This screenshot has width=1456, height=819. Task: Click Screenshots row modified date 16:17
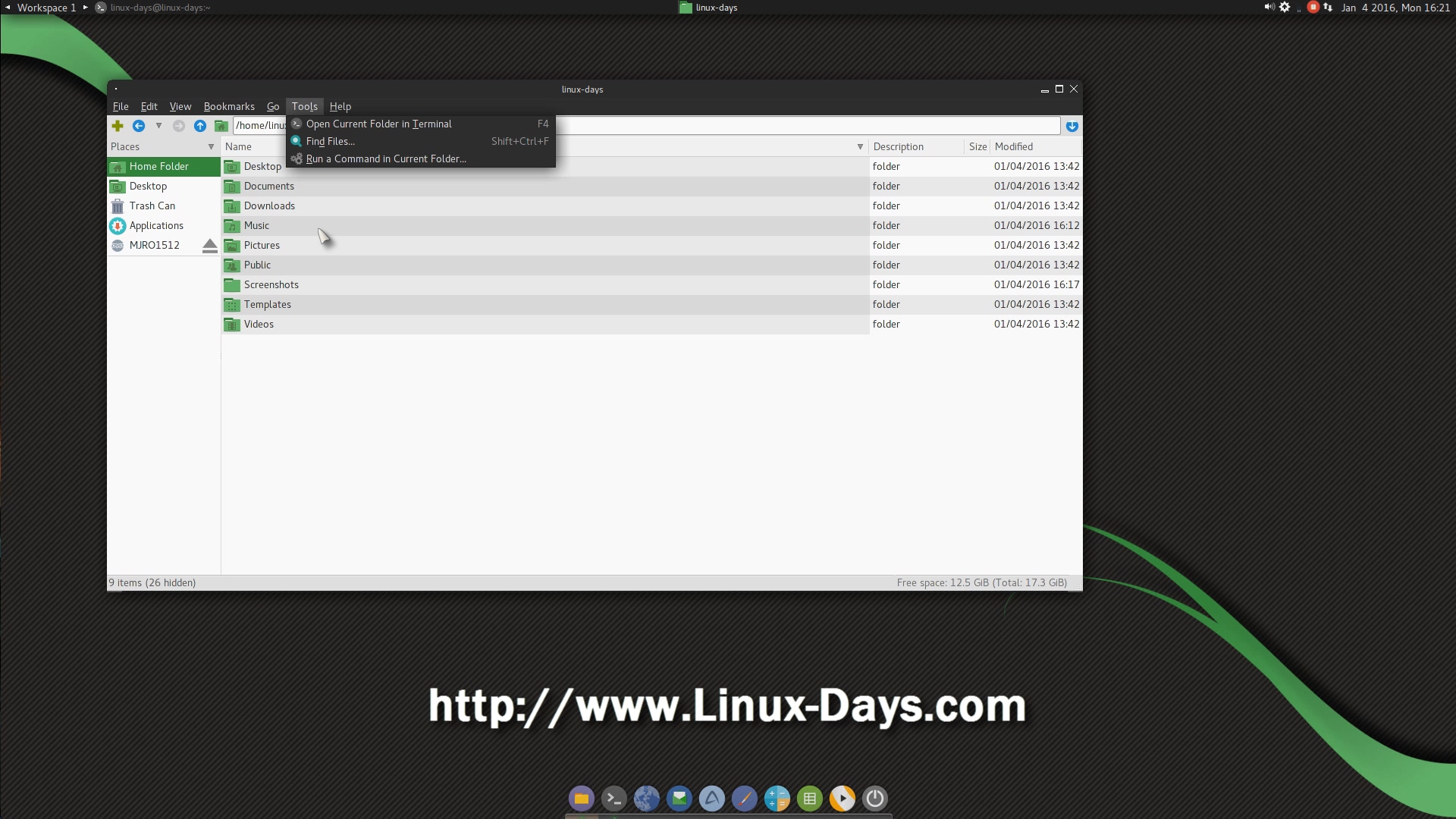tap(1037, 284)
